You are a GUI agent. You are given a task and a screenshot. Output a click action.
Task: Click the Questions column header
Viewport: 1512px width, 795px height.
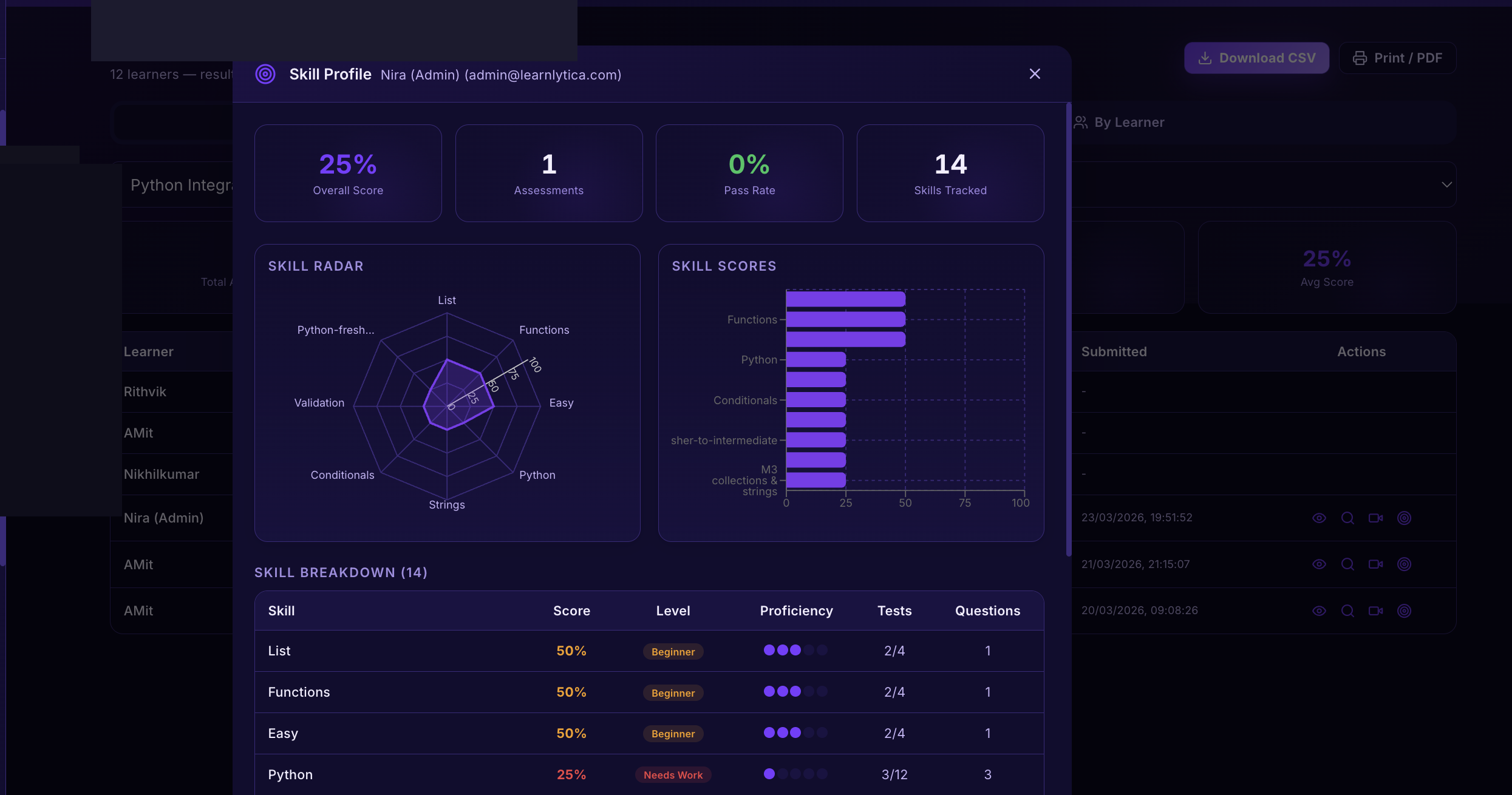click(x=987, y=611)
